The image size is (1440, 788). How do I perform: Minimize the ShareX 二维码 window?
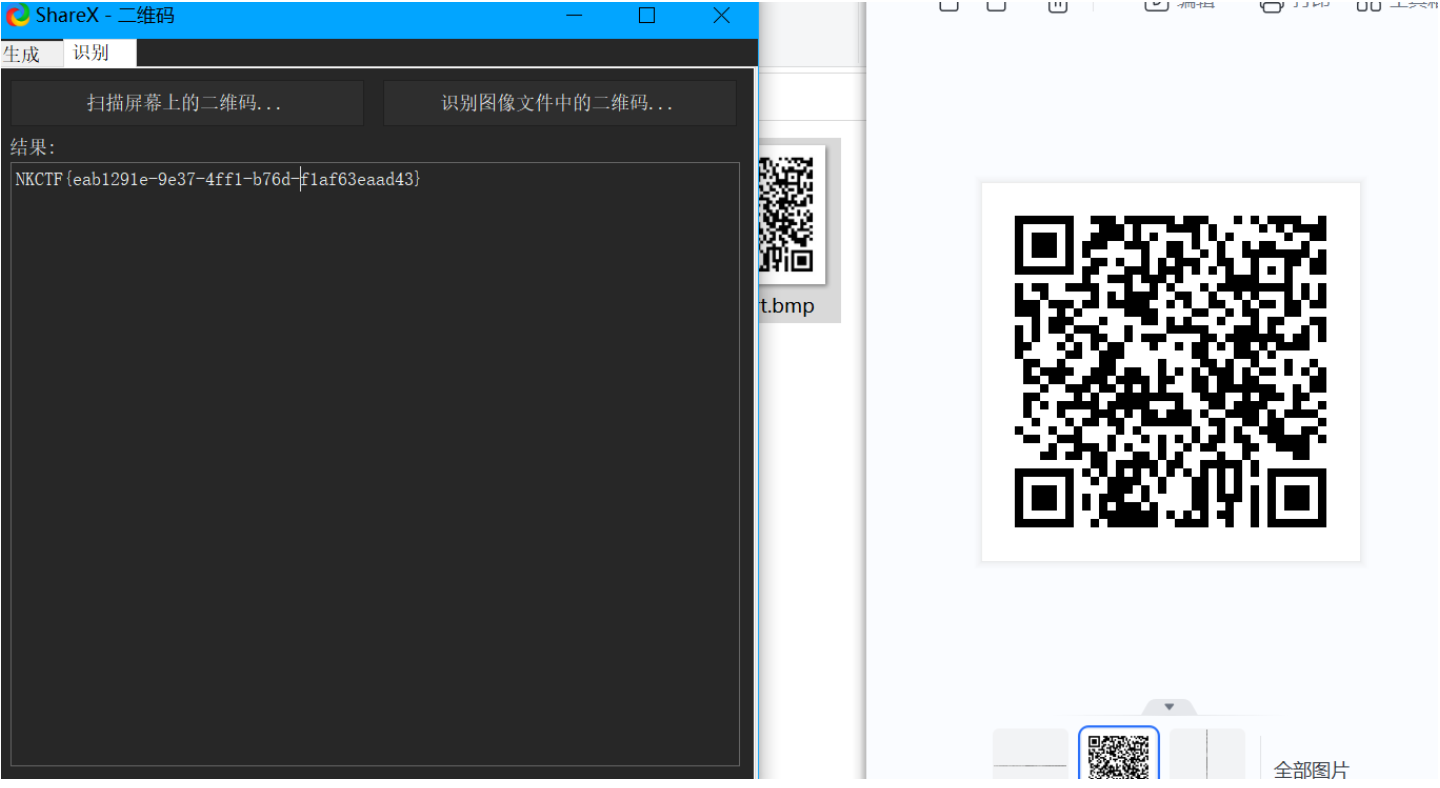pyautogui.click(x=574, y=16)
